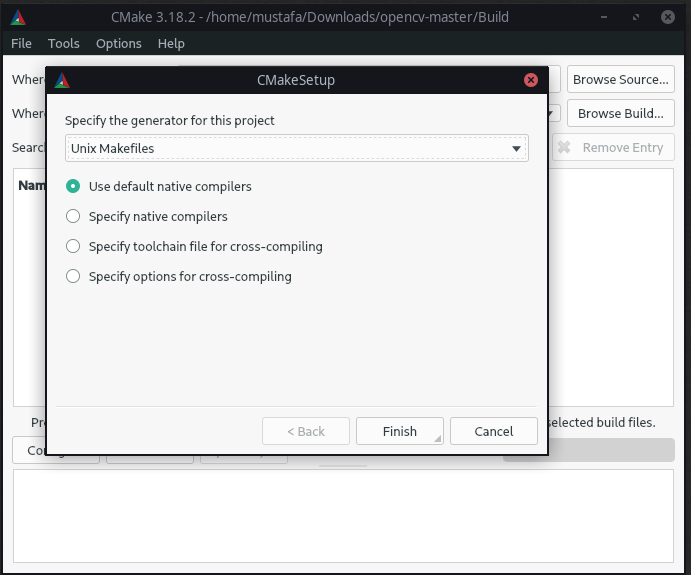
Task: Close the CMake main window
Action: [x=668, y=17]
